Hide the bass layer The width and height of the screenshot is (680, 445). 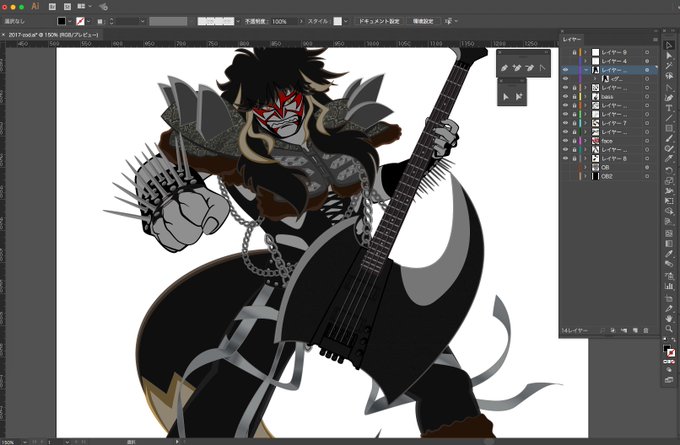pyautogui.click(x=565, y=97)
